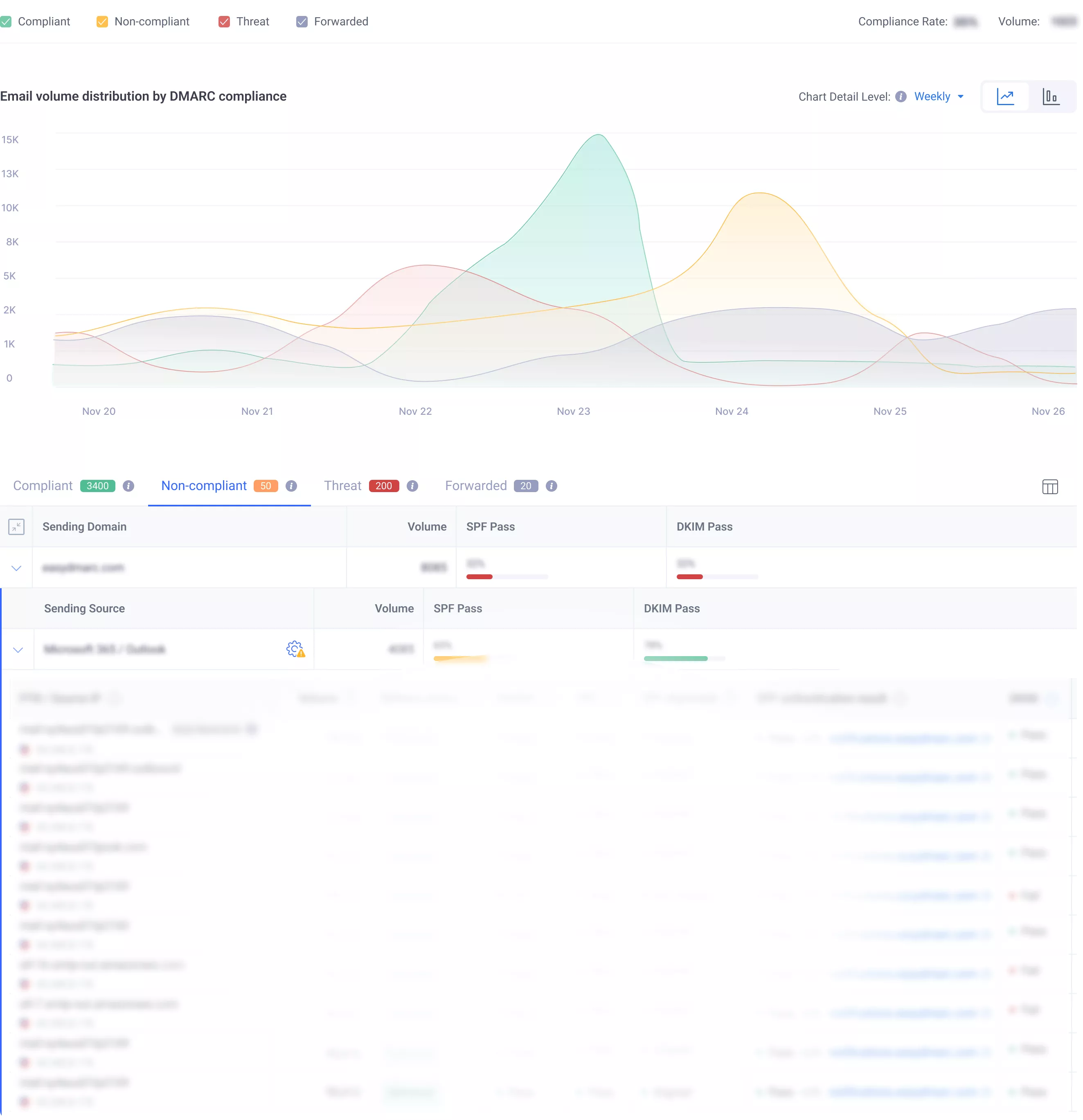Open the column settings table icon above the list
This screenshot has width=1083, height=1120.
click(1051, 488)
